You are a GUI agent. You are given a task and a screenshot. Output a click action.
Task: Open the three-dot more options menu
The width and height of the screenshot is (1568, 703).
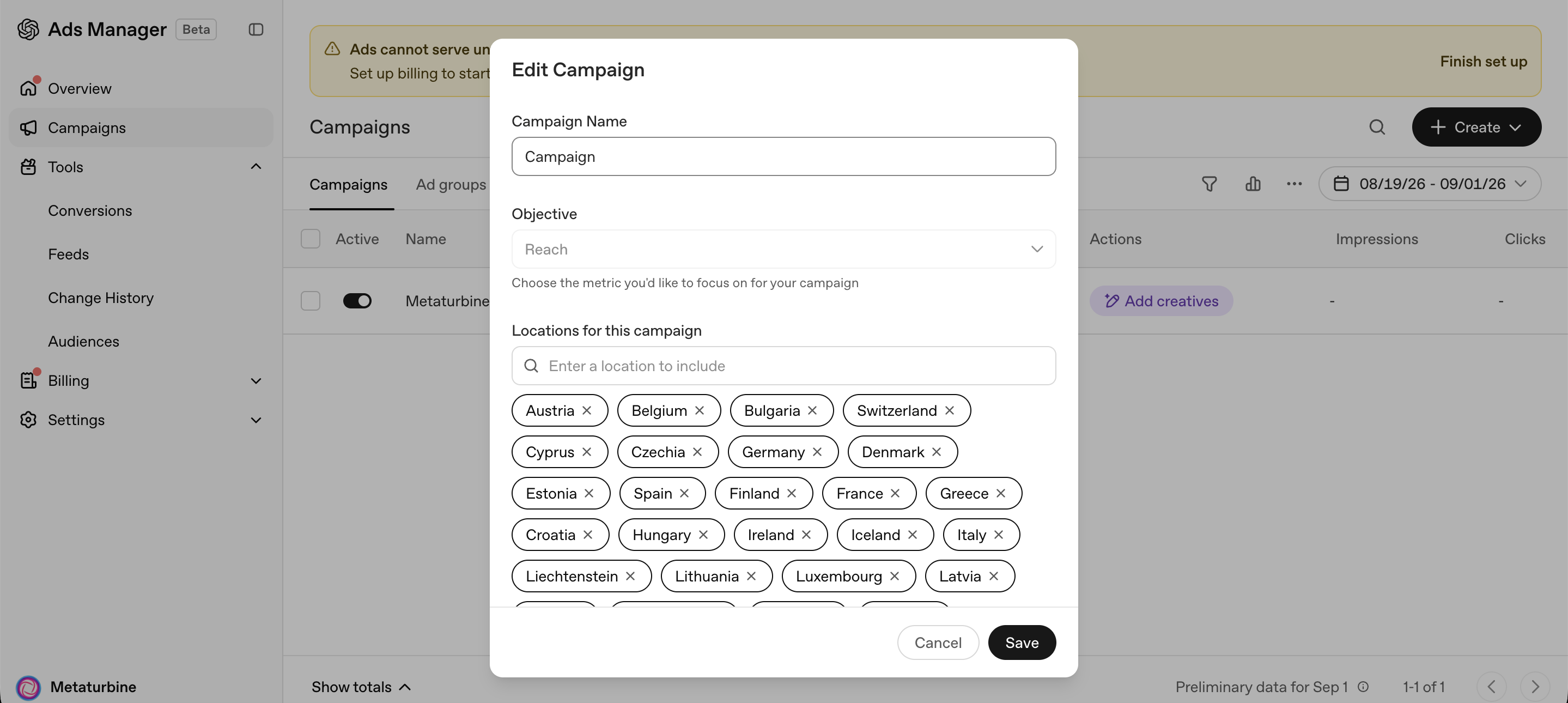1294,184
